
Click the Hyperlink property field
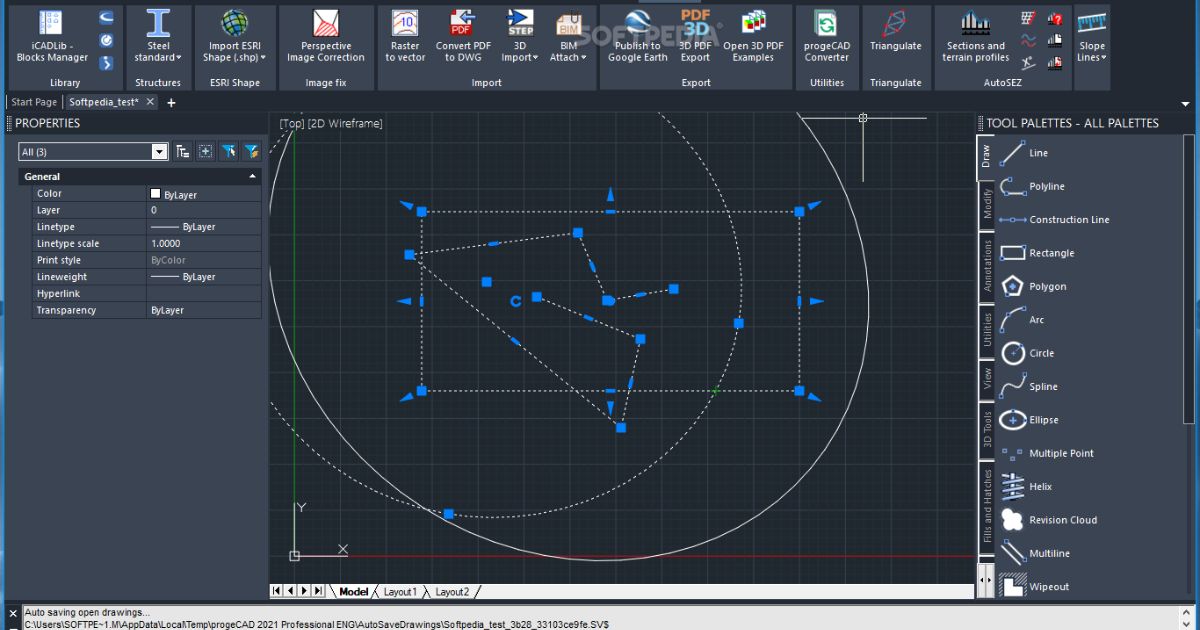pos(204,294)
